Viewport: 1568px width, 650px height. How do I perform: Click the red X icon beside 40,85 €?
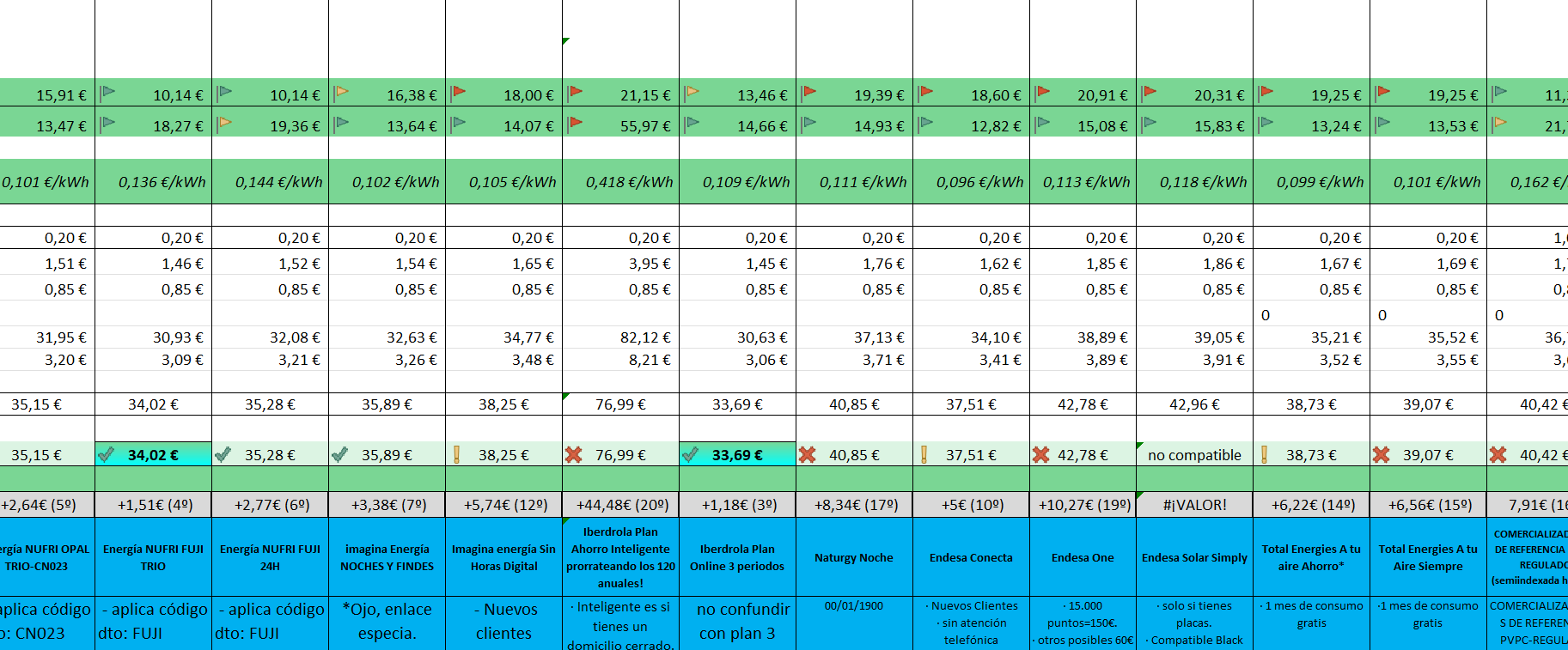click(808, 454)
